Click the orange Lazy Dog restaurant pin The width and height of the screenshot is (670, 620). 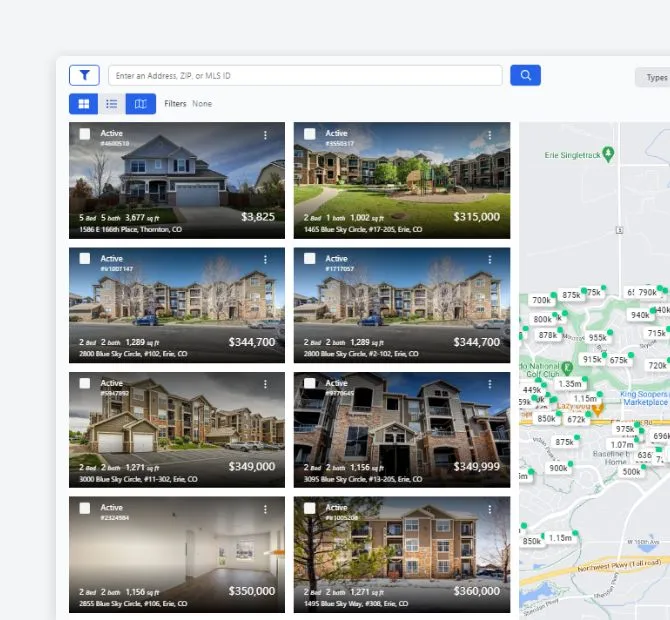tap(598, 409)
